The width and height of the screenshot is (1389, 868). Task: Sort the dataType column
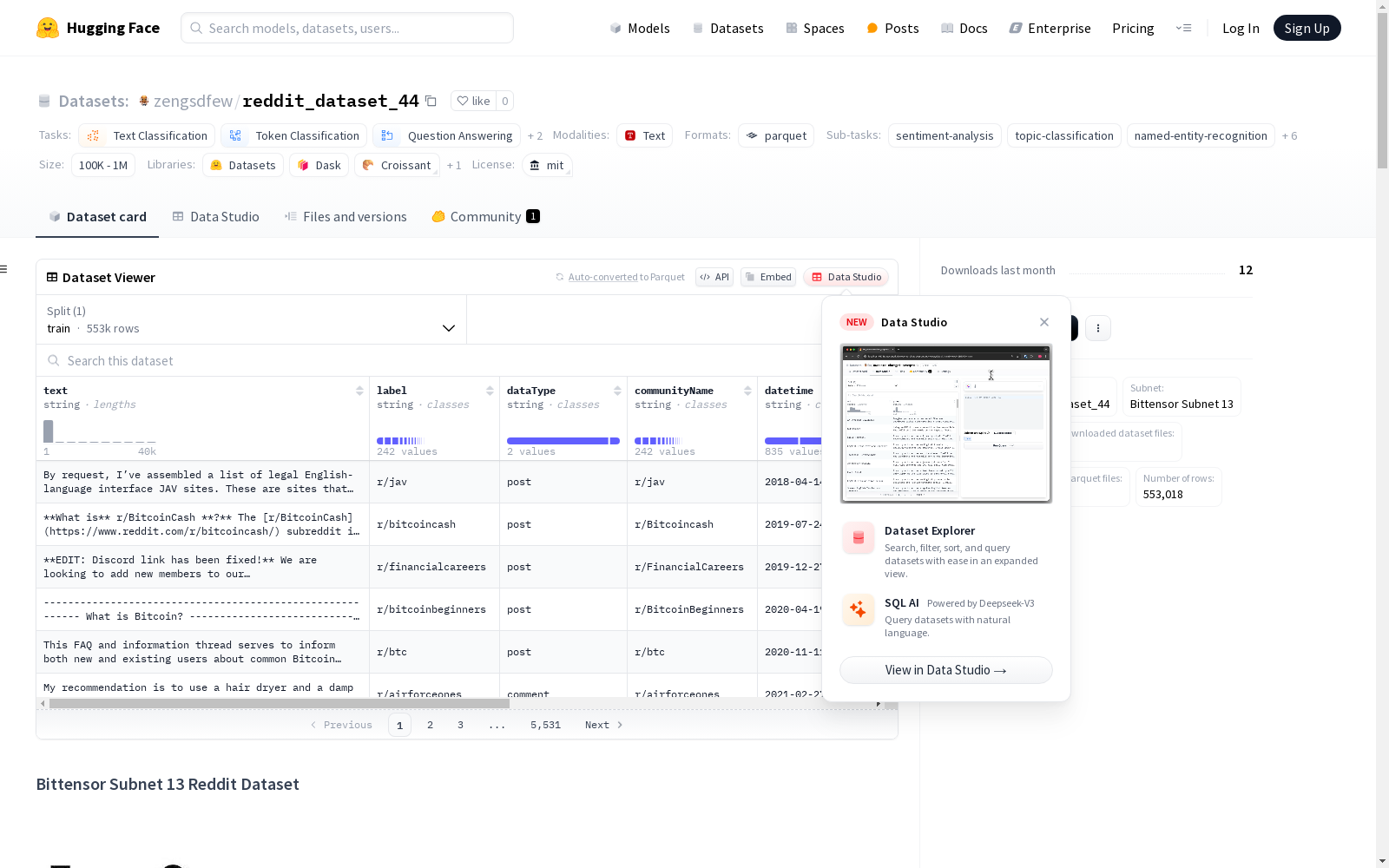617,391
